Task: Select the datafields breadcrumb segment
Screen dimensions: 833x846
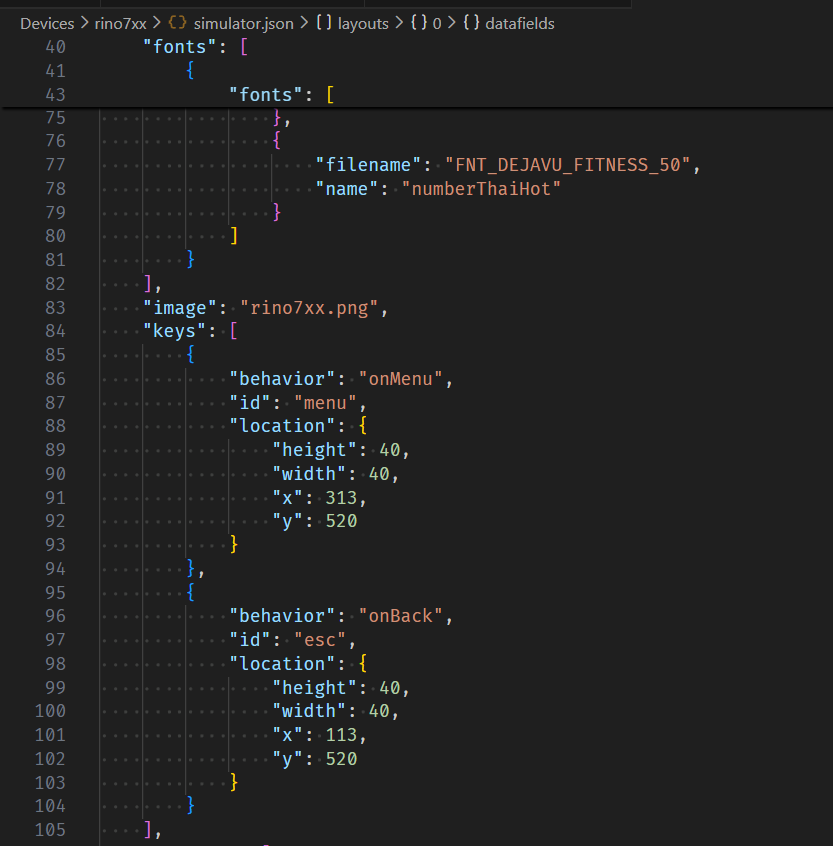Action: [520, 23]
